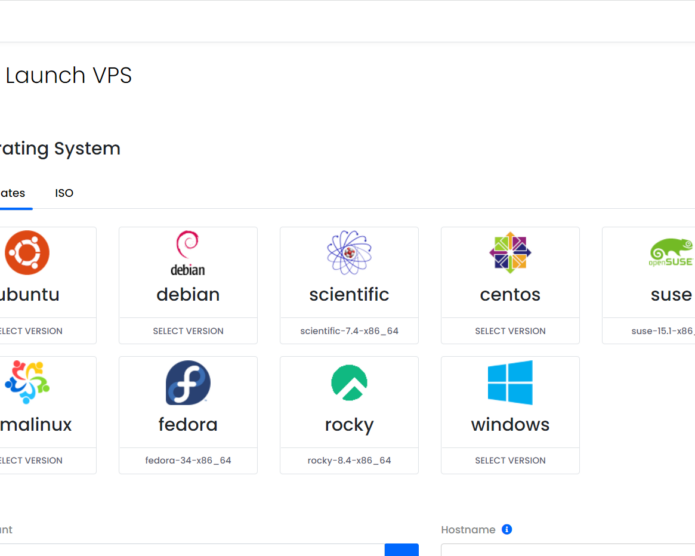Select the Rocky Linux green logo
Screen dimensions: 695x556
coord(349,383)
